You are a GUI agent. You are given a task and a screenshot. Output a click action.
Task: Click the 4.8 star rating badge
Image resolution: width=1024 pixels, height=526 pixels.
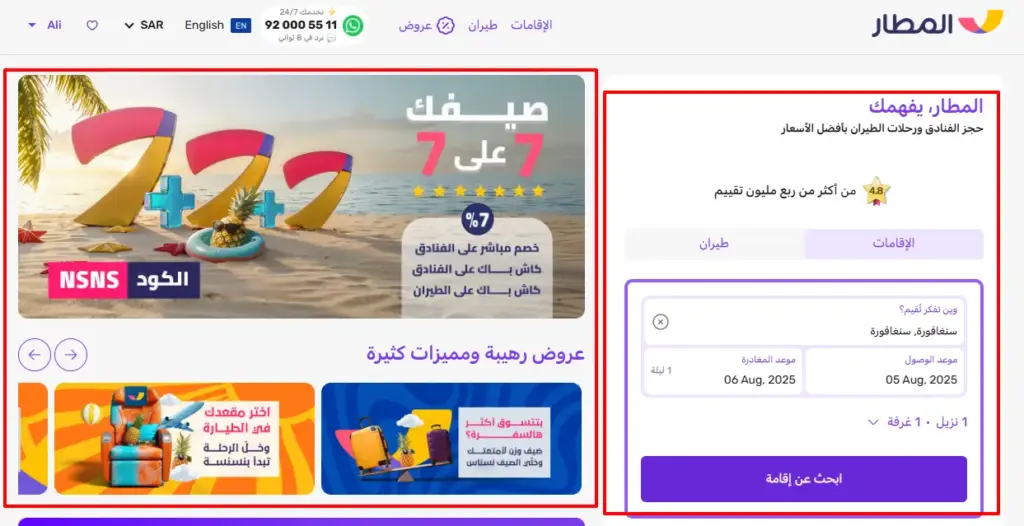[876, 191]
